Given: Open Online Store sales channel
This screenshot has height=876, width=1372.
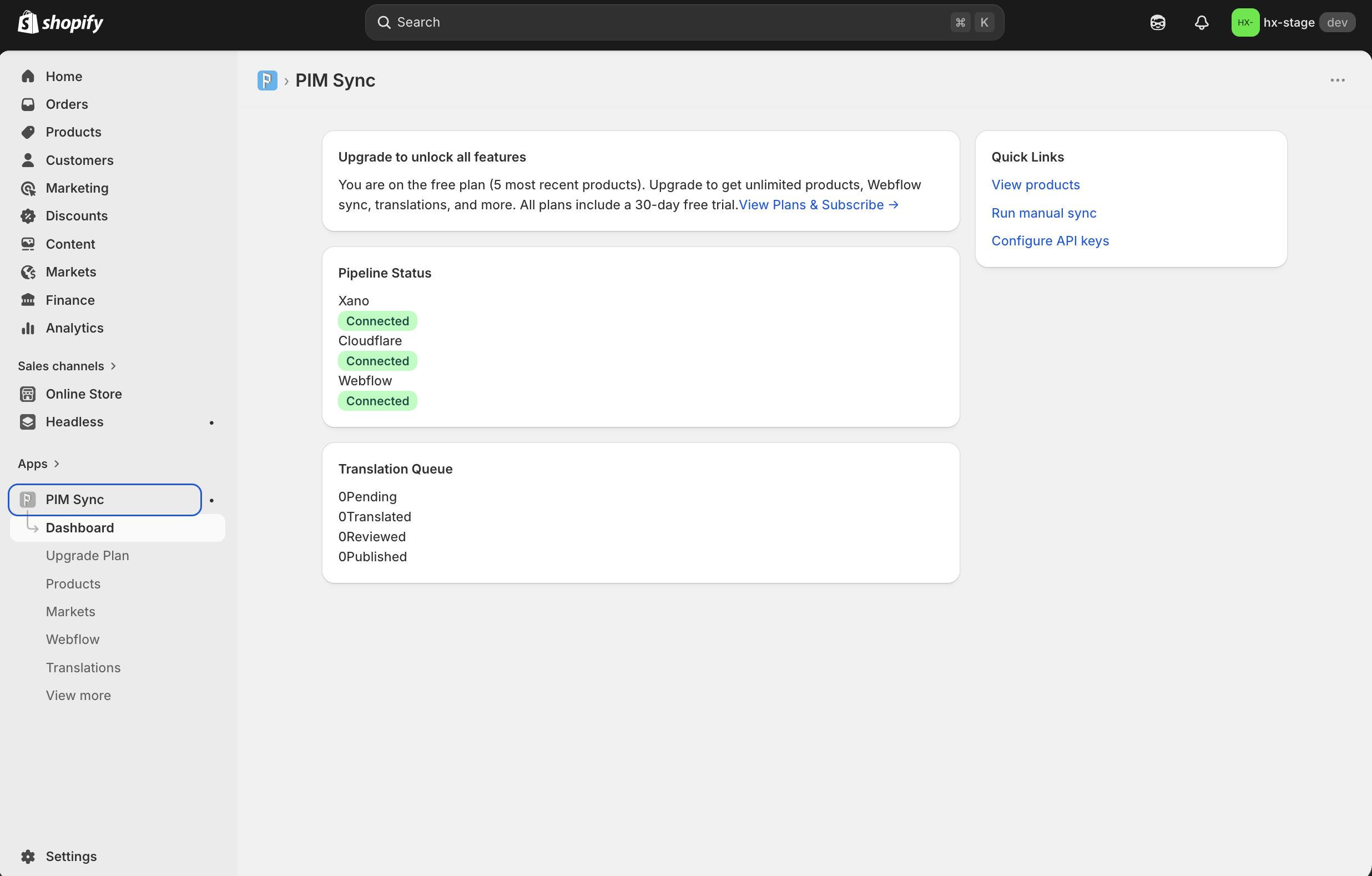Looking at the screenshot, I should point(117,394).
